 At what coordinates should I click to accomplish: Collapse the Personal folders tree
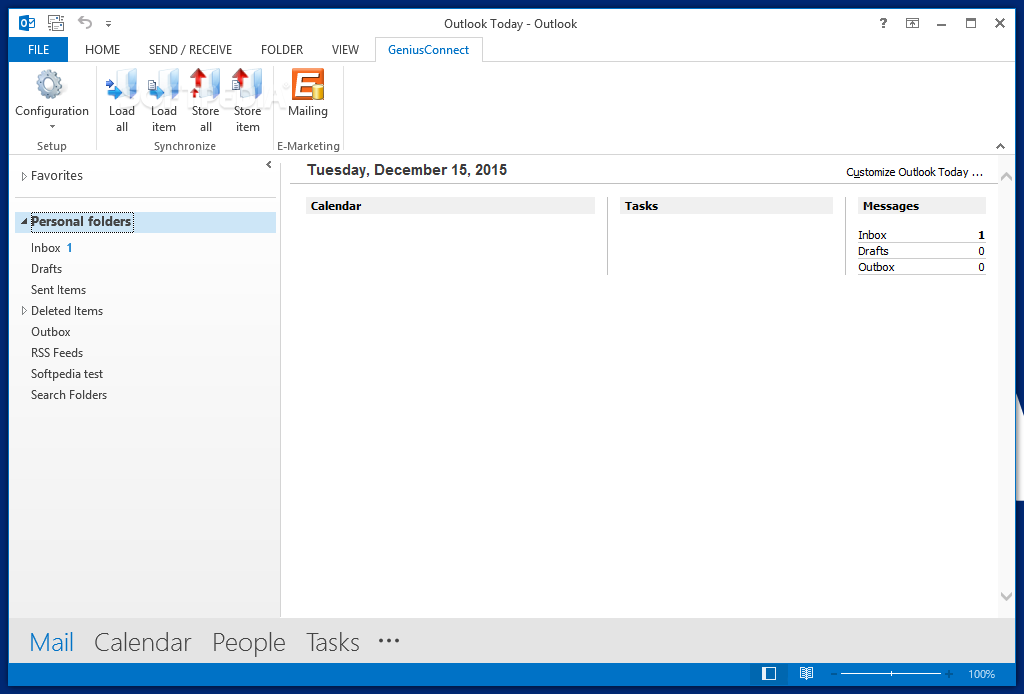pos(24,222)
